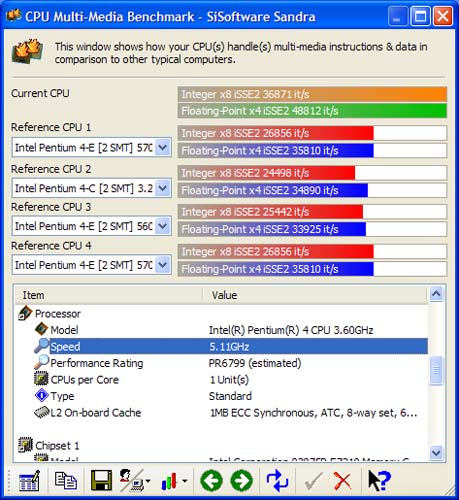Cancel with the red X icon
The image size is (459, 500).
(342, 481)
